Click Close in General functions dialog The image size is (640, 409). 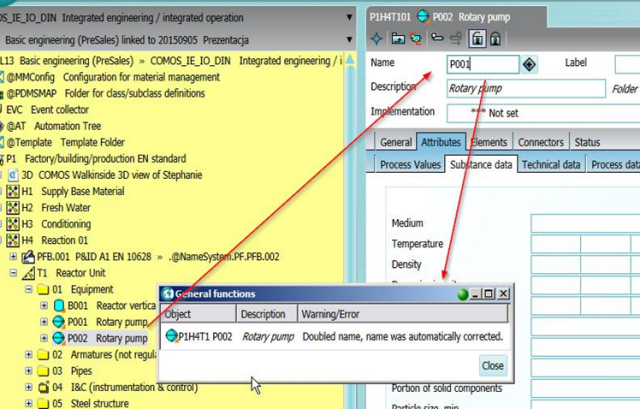click(493, 366)
